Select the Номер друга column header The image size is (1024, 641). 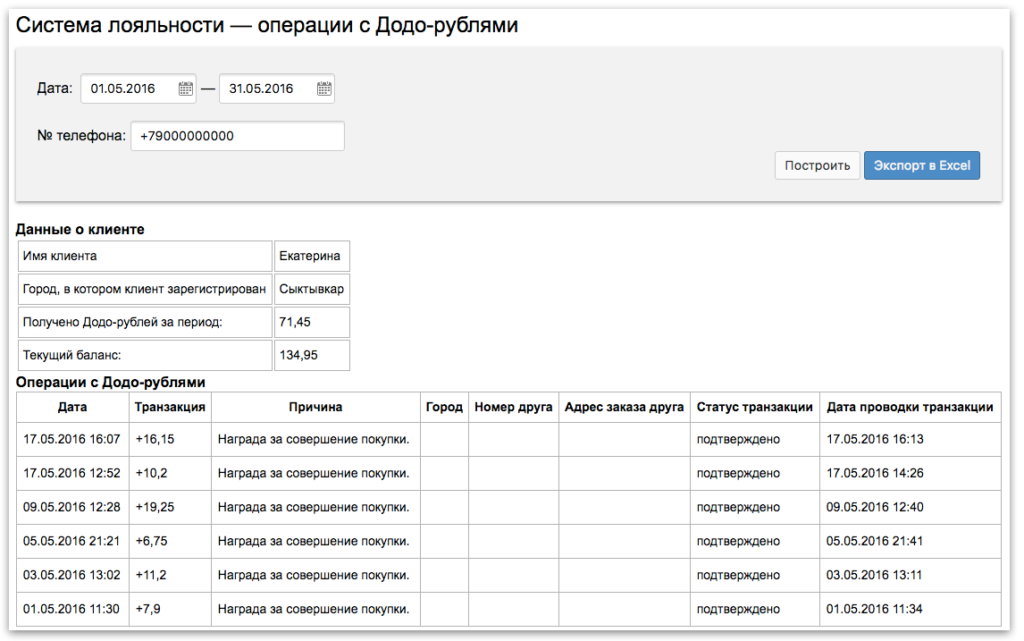[x=513, y=407]
